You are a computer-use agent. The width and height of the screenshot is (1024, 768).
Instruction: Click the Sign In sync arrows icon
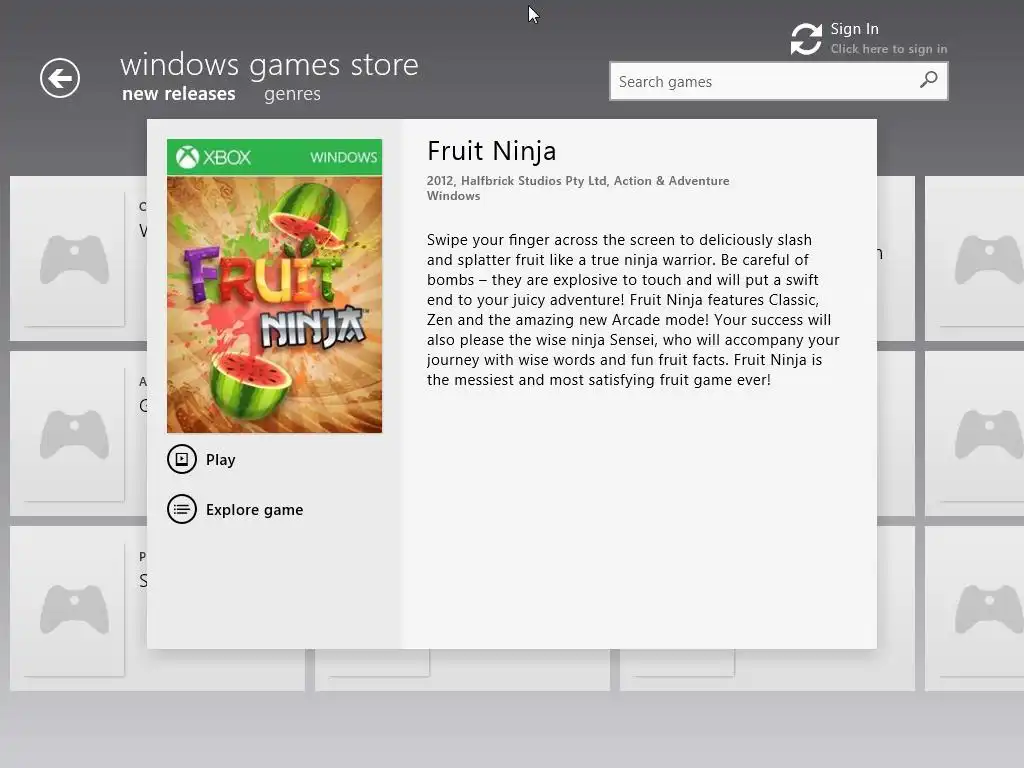point(806,39)
